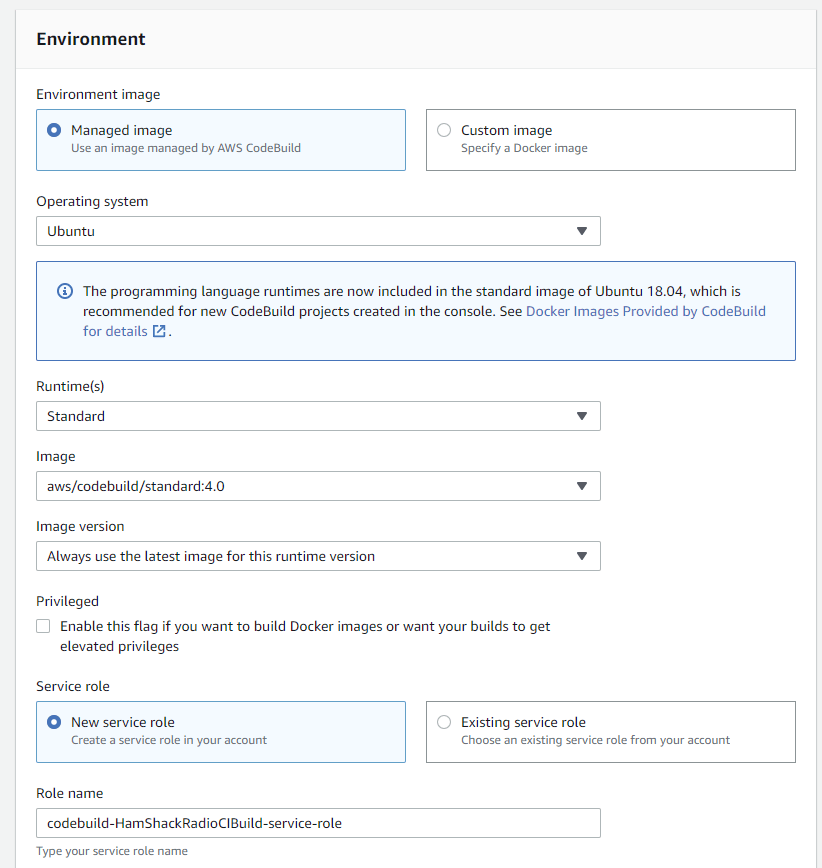Click the Custom image tile description text
Image resolution: width=822 pixels, height=868 pixels.
[x=524, y=148]
